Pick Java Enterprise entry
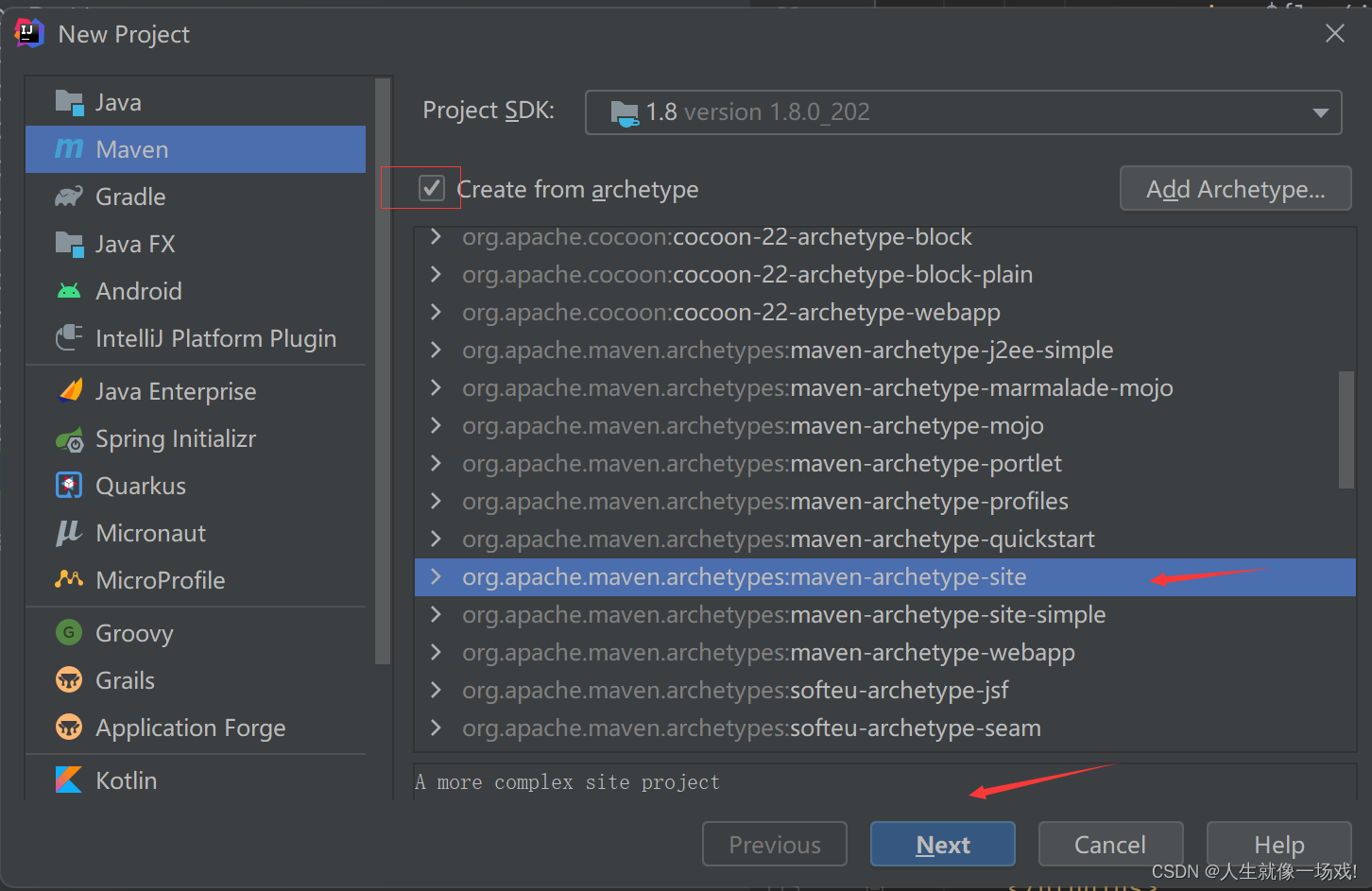The height and width of the screenshot is (891, 1372). click(196, 391)
